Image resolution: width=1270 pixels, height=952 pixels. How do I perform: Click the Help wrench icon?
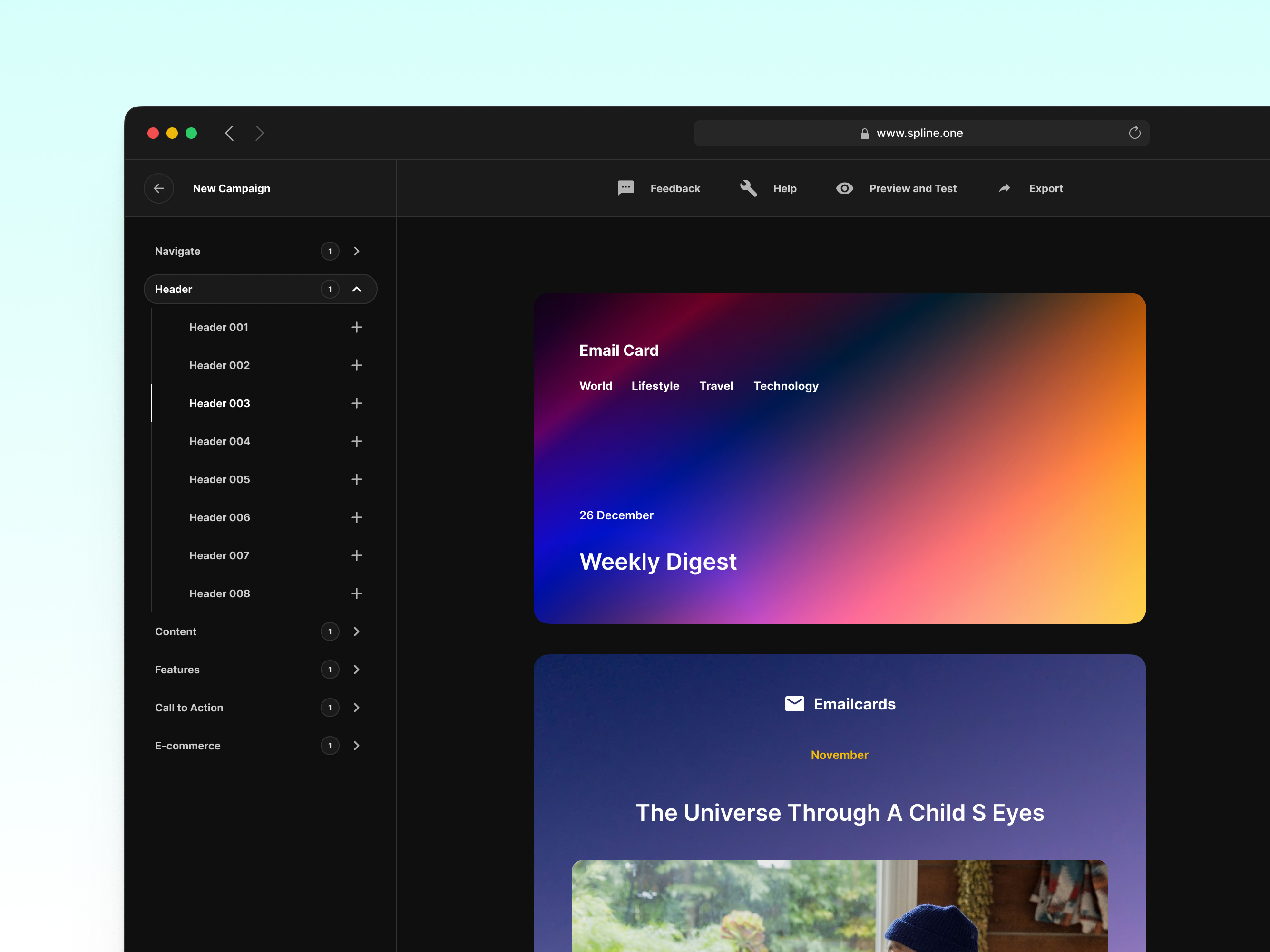click(748, 188)
